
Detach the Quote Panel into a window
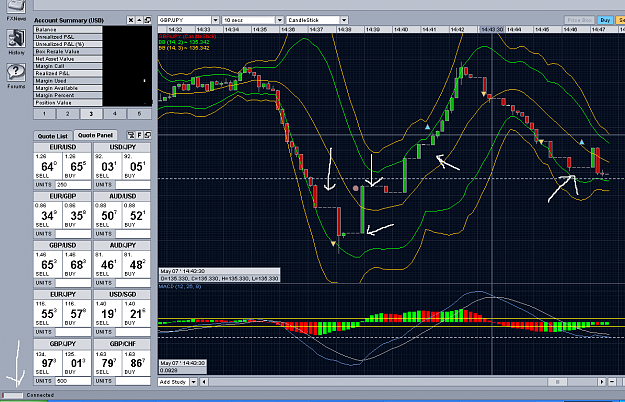(147, 135)
